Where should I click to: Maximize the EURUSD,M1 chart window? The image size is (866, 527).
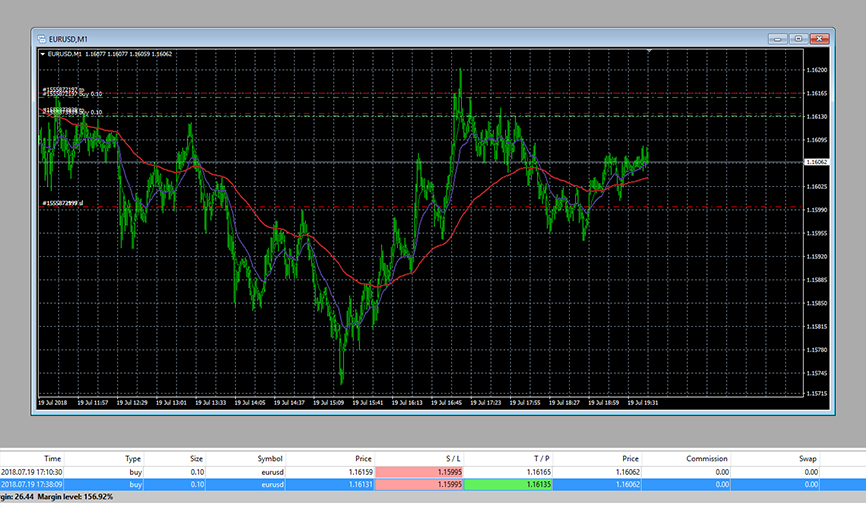coord(798,39)
